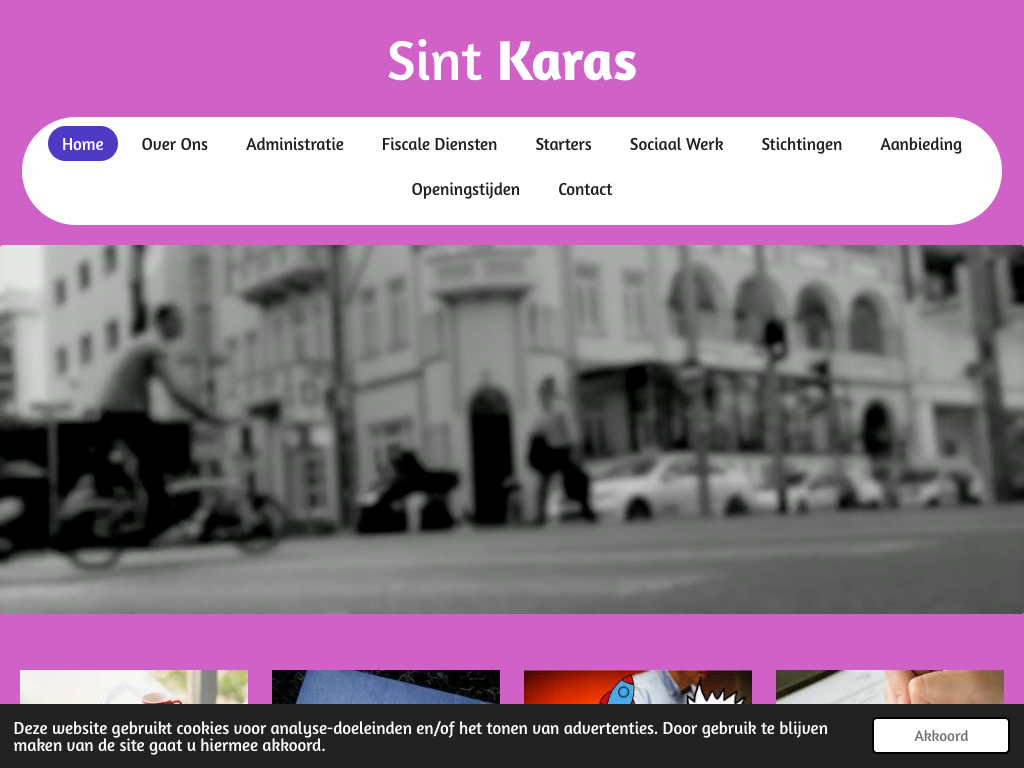
Task: Open the Contact page
Action: [x=585, y=189]
